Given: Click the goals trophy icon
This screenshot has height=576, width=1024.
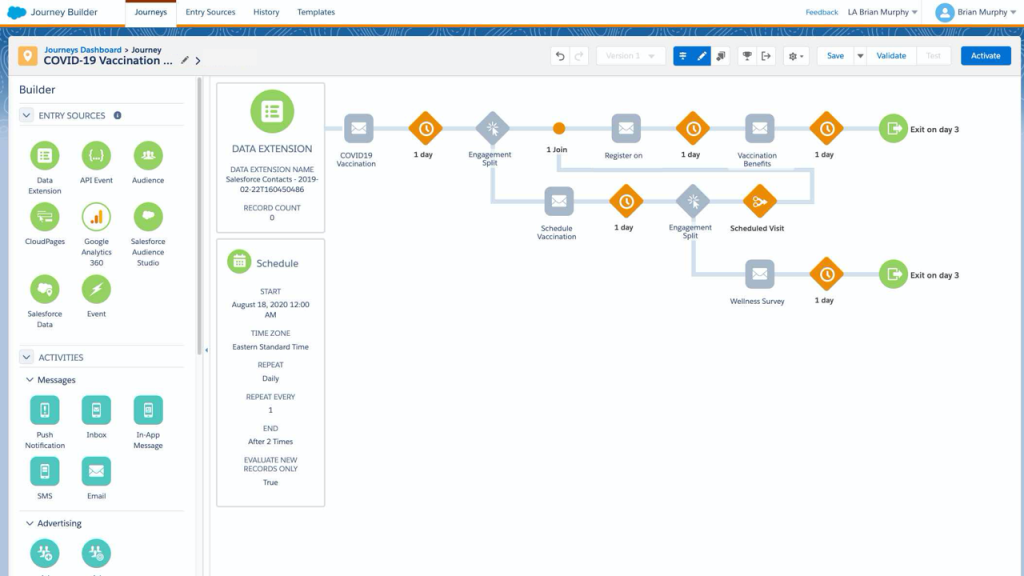Looking at the screenshot, I should click(746, 56).
